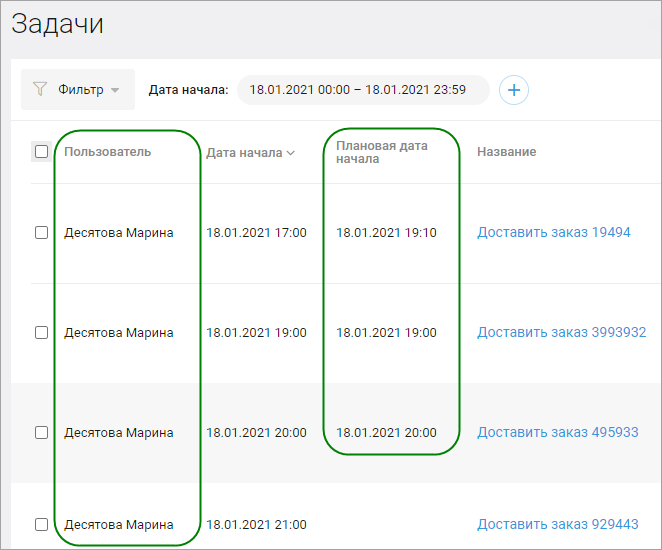Screen dimensions: 662x550
Task: Open link Доставить заказ 495933
Action: coord(557,433)
